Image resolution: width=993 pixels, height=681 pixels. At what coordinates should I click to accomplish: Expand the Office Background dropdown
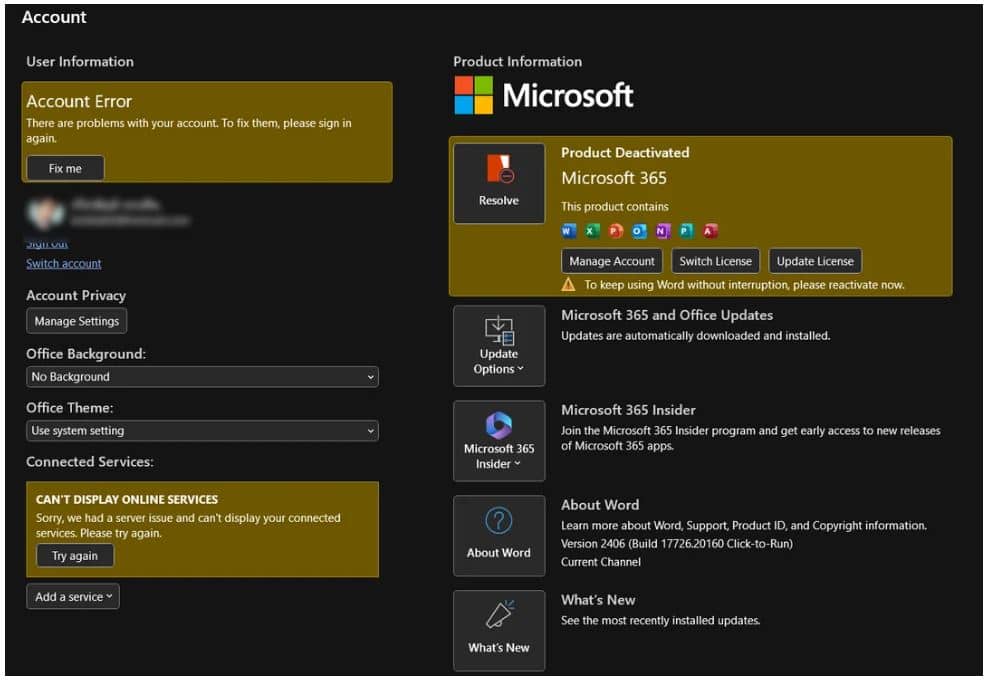coord(203,378)
